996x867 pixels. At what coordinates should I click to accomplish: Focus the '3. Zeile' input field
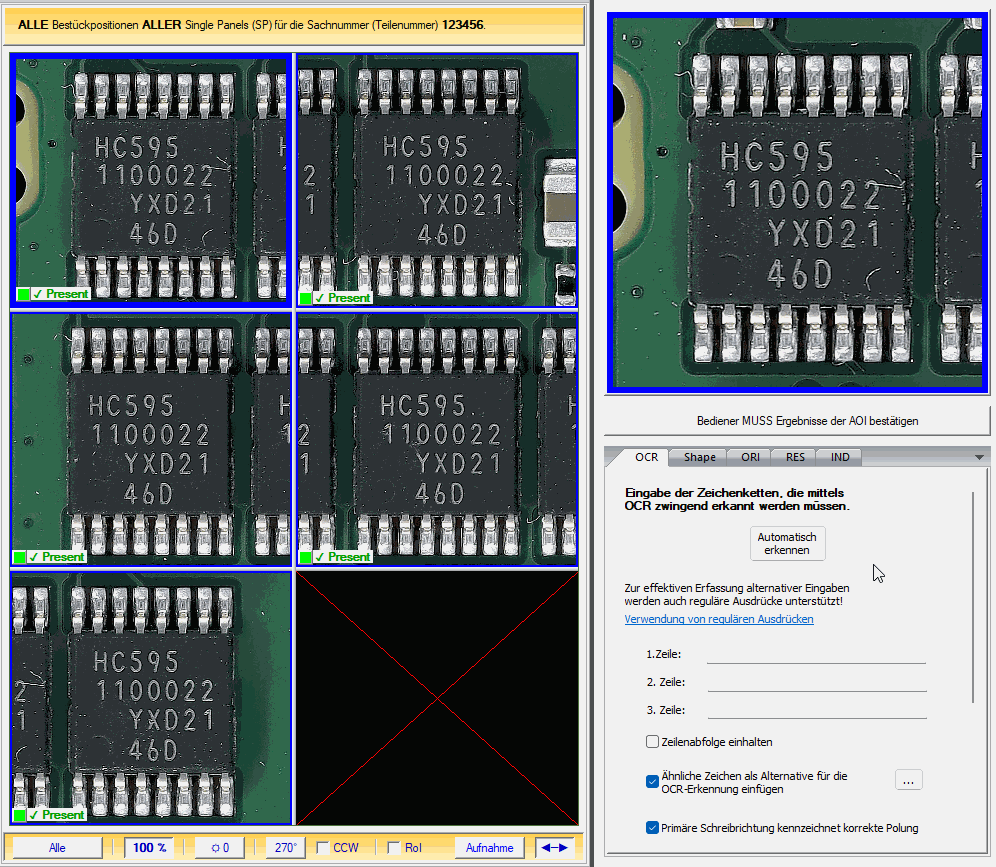tap(816, 710)
